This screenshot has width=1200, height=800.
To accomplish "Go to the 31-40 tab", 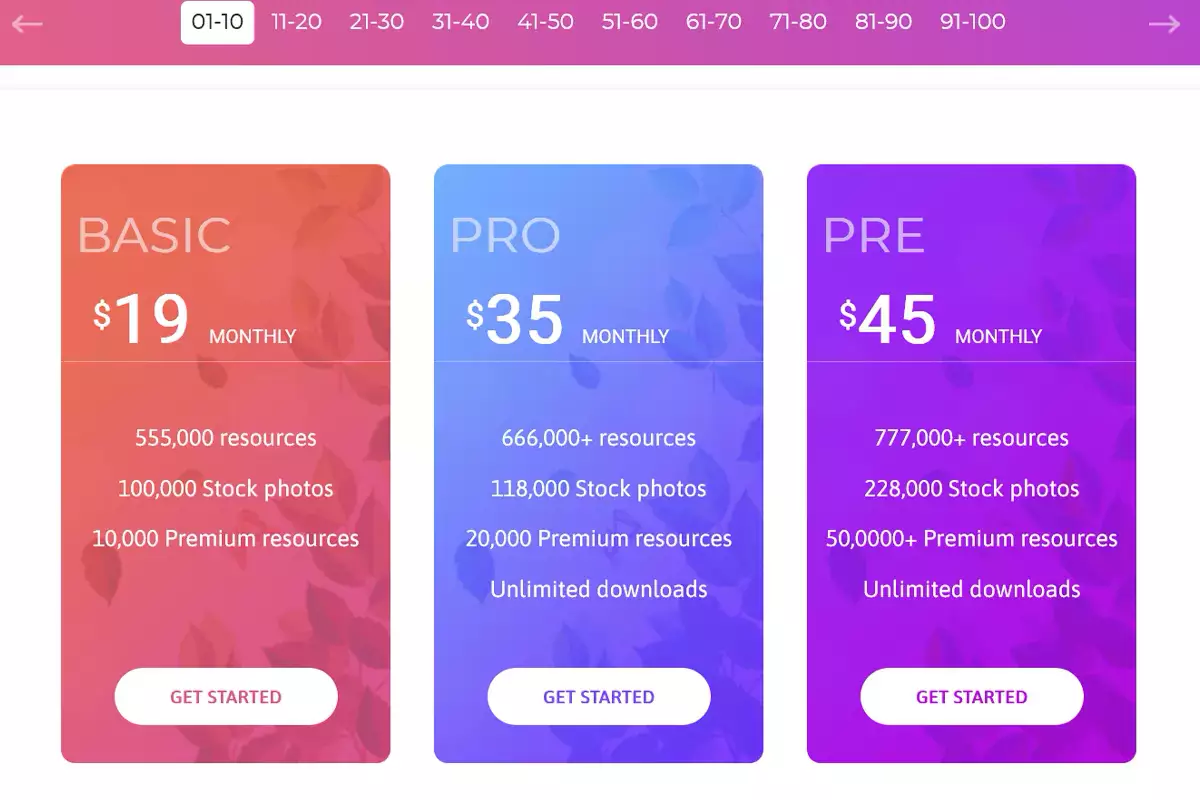I will pyautogui.click(x=460, y=22).
